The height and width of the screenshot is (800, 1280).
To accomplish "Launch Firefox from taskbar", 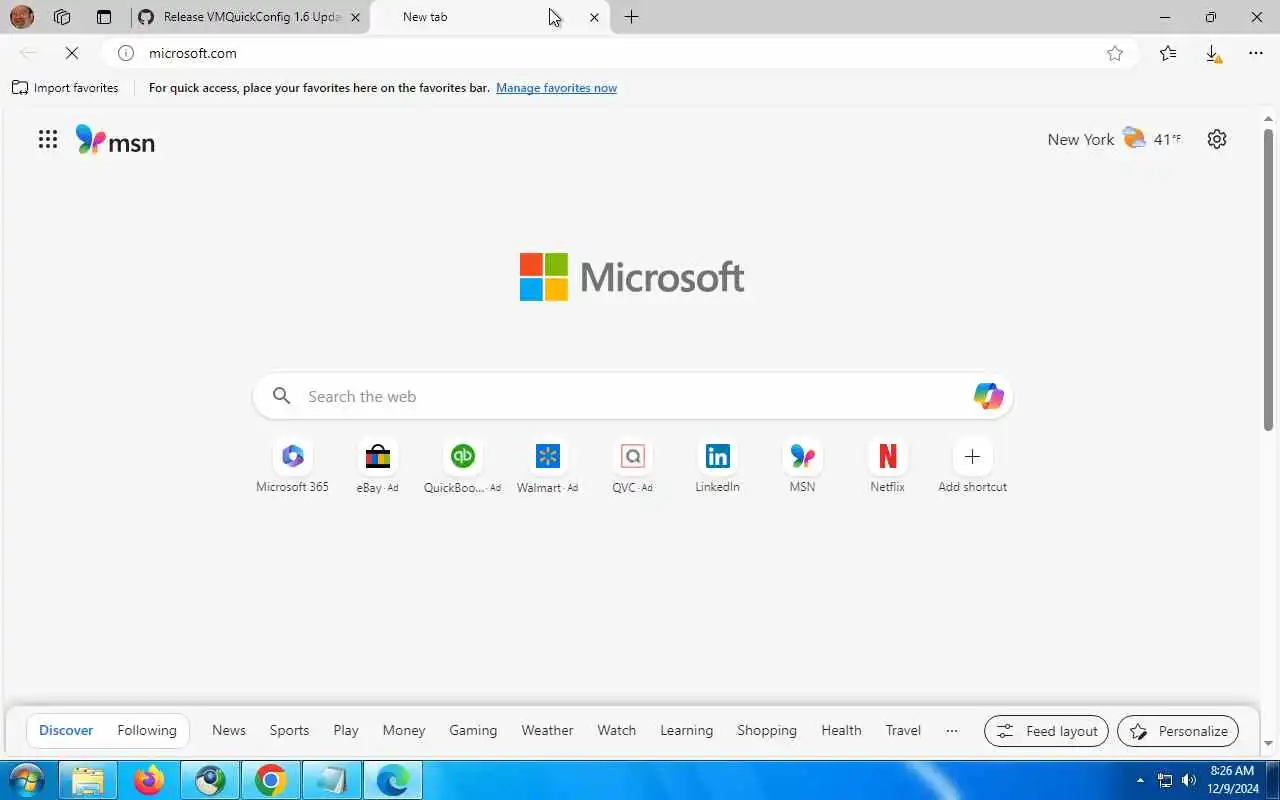I will pyautogui.click(x=149, y=780).
